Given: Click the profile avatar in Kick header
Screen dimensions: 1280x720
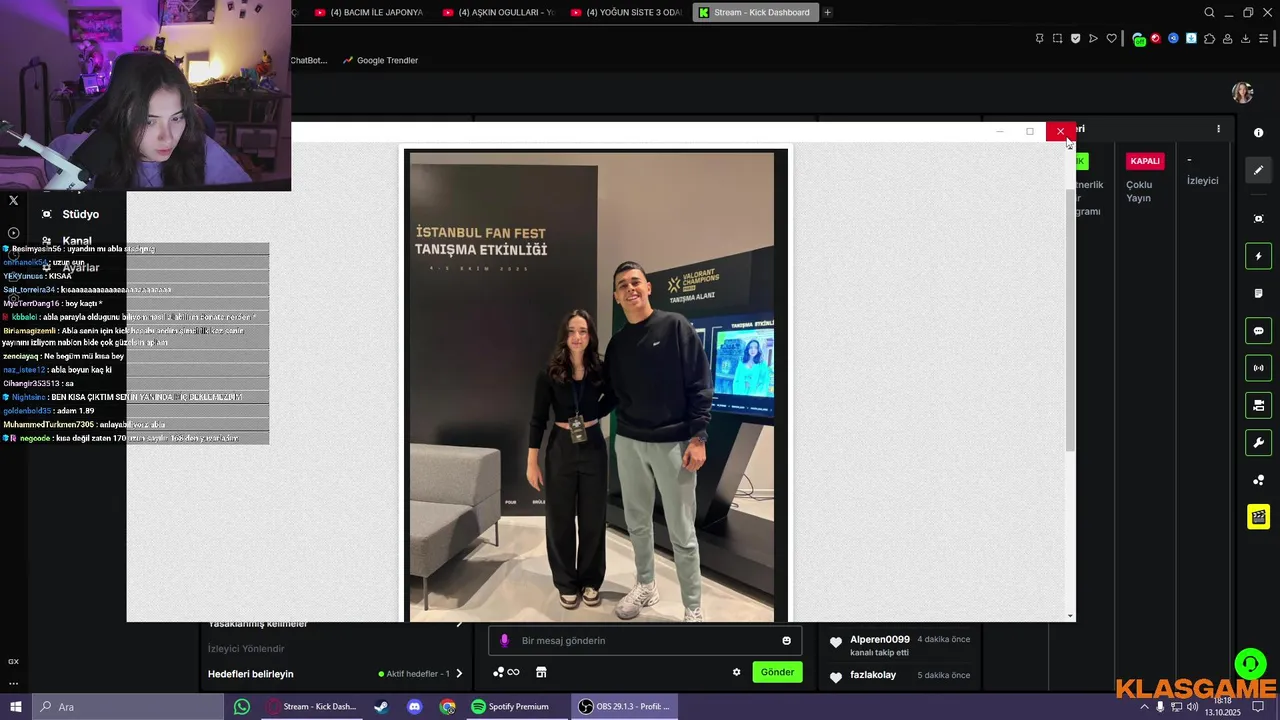Looking at the screenshot, I should coord(1242,93).
